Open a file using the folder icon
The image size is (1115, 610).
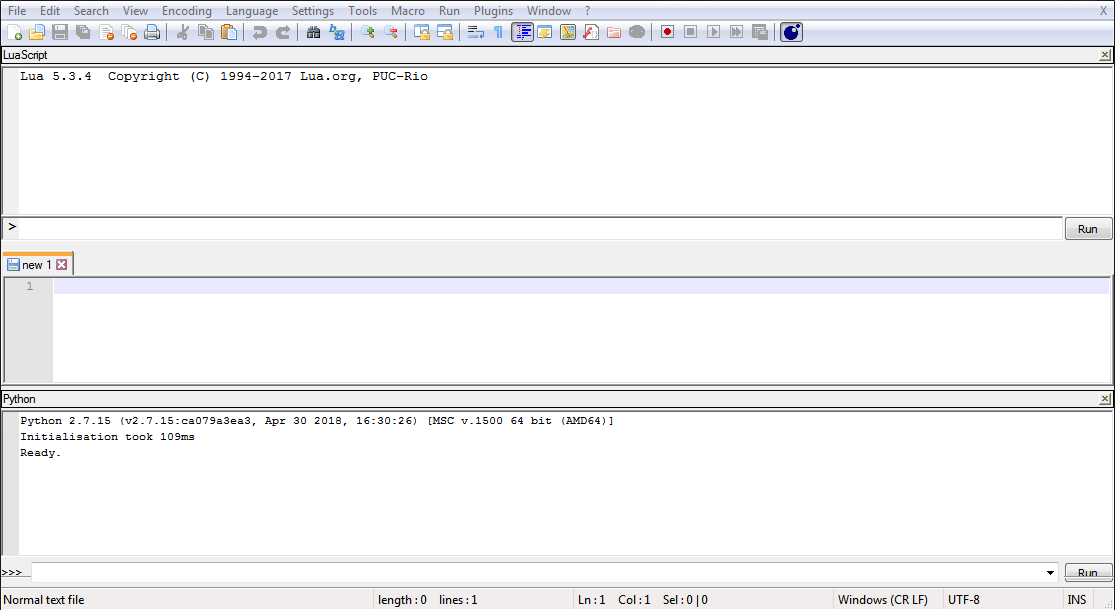click(x=37, y=32)
